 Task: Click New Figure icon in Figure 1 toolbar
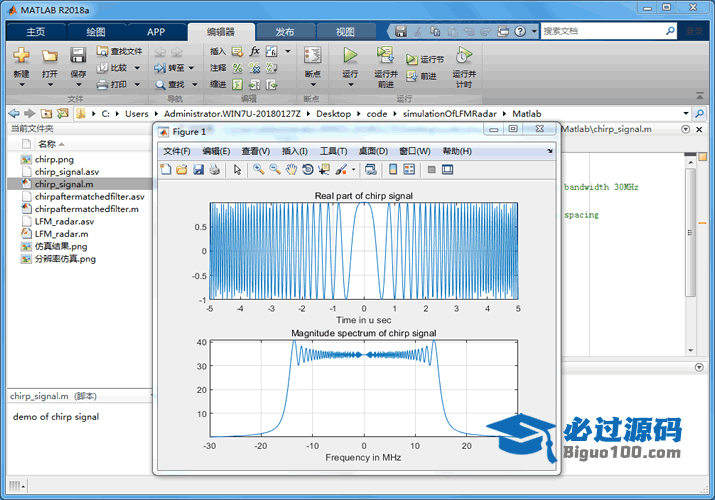[166, 170]
